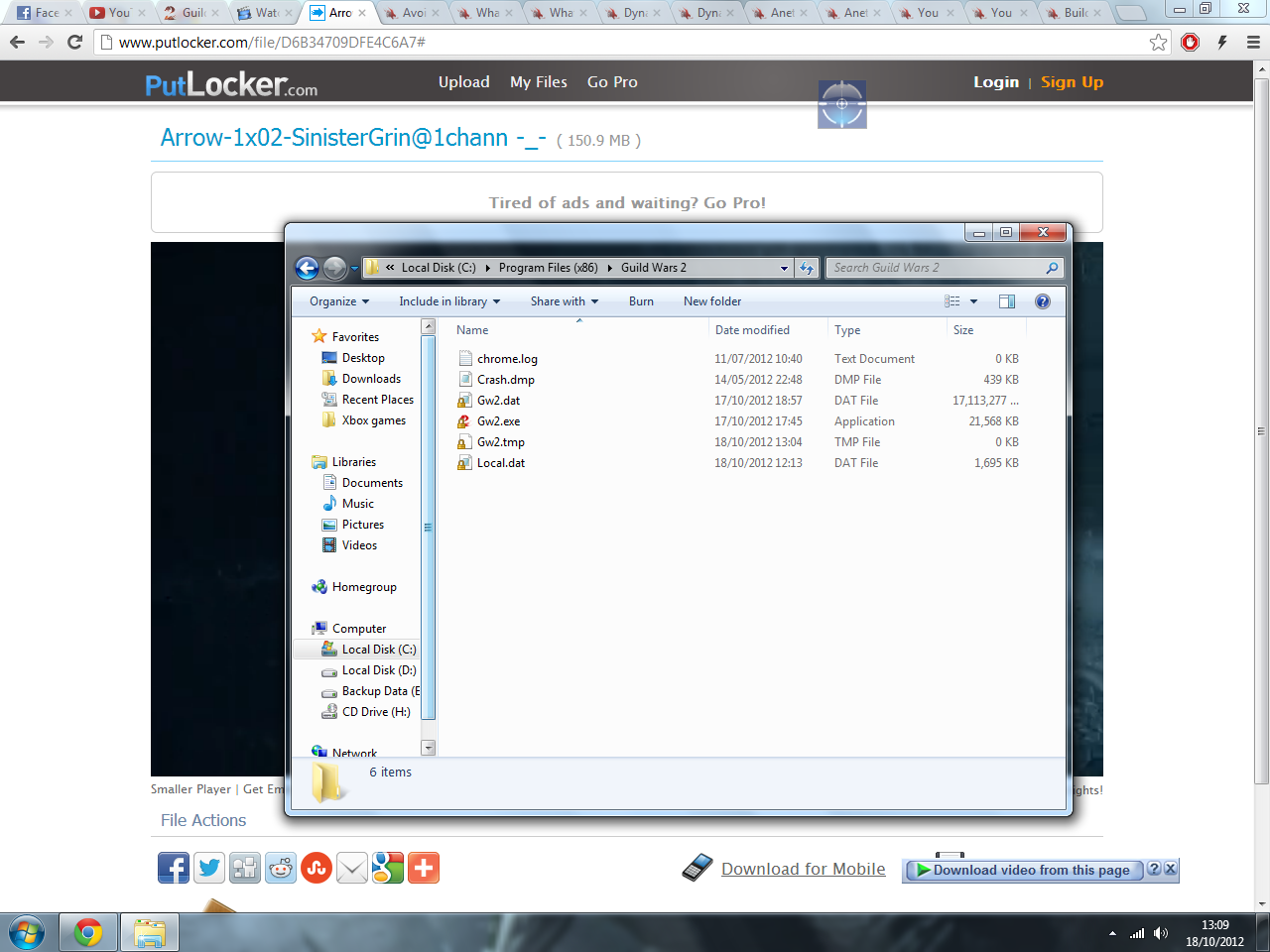Click the Chrome icon on taskbar

click(88, 933)
